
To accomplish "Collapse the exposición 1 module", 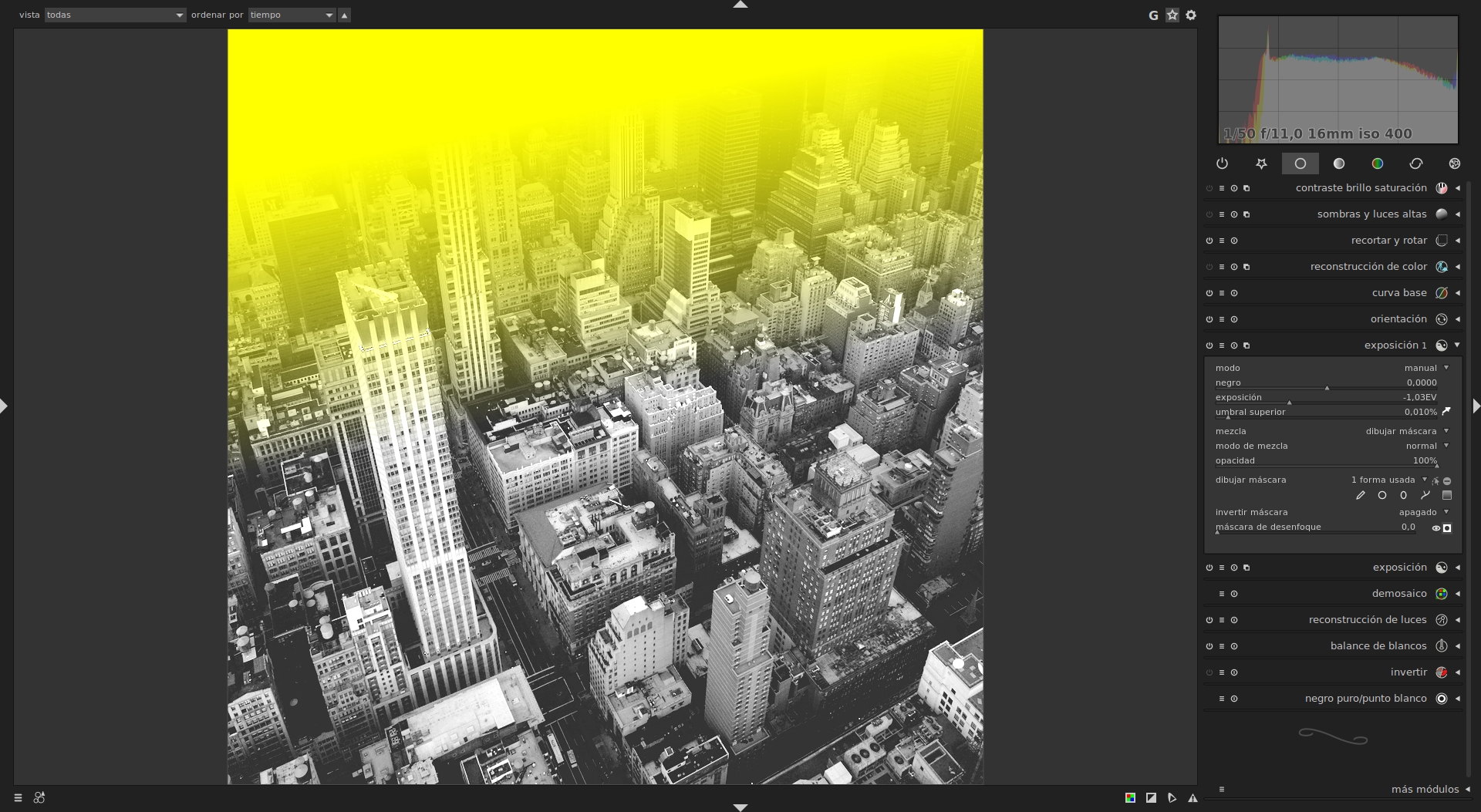I will 1457,345.
